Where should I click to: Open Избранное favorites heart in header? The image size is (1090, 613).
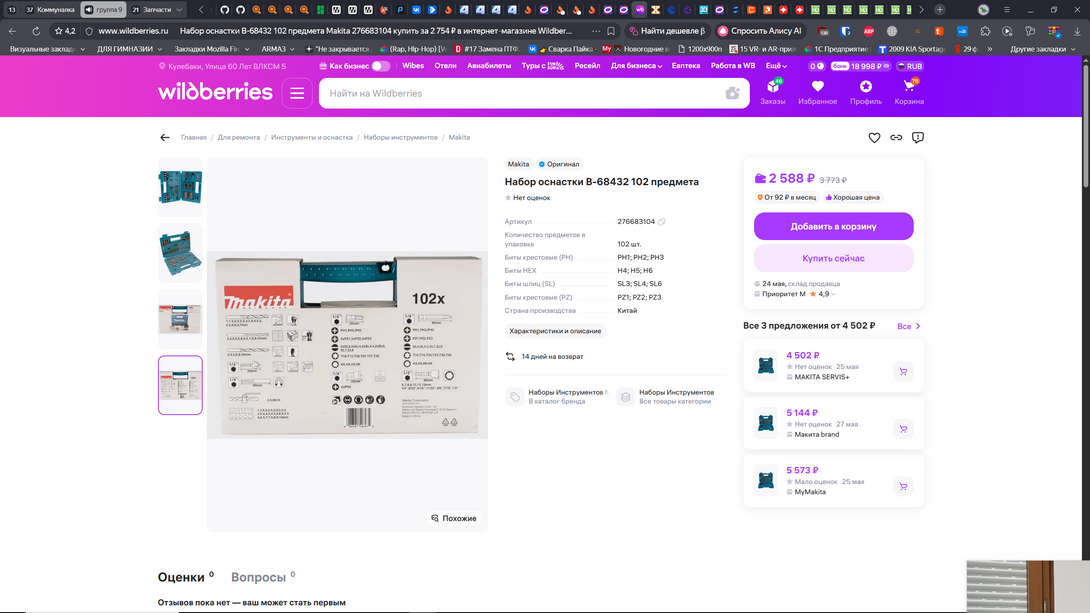[818, 92]
